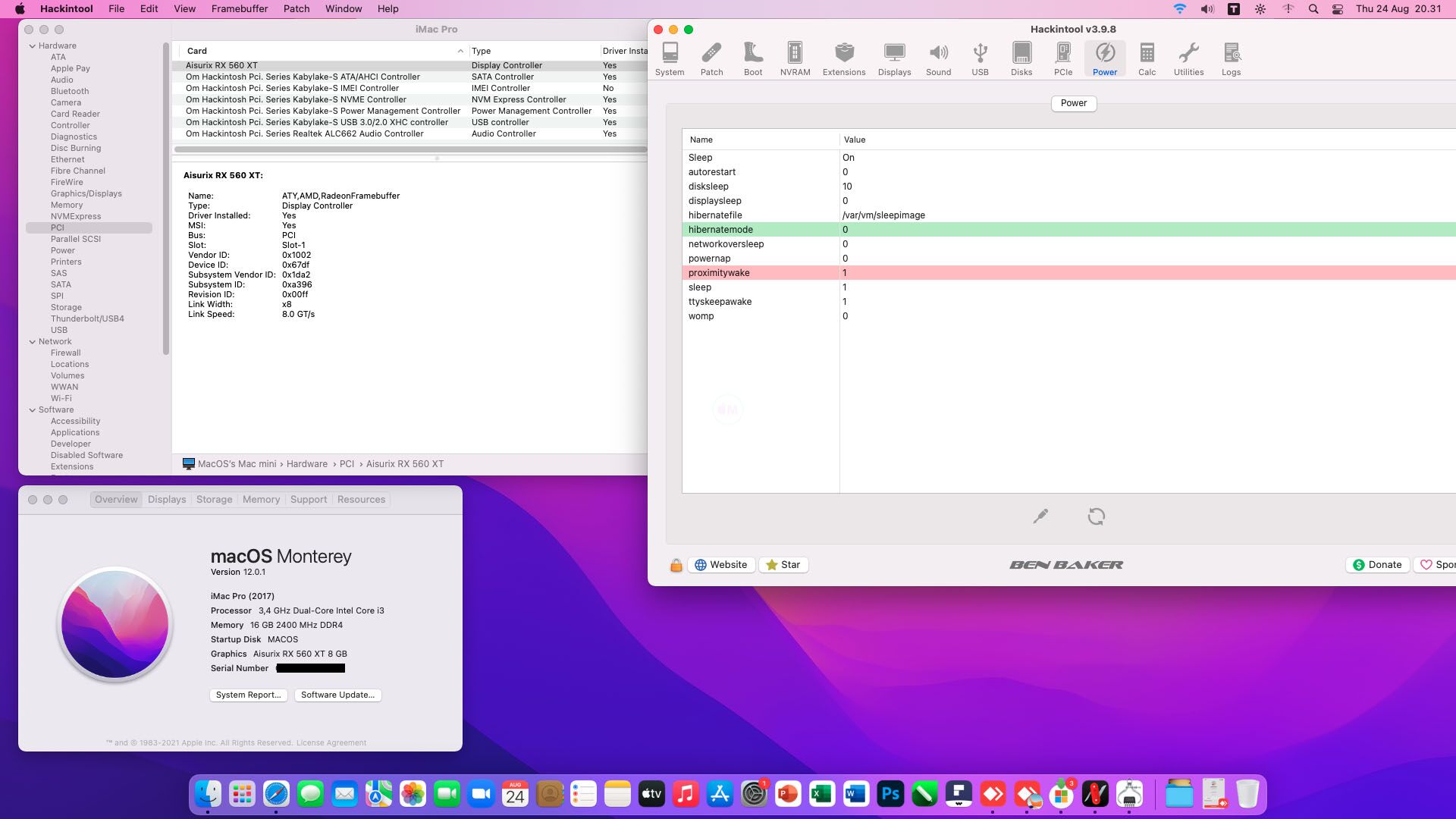
Task: Open Apple TV from the Dock
Action: [x=651, y=794]
